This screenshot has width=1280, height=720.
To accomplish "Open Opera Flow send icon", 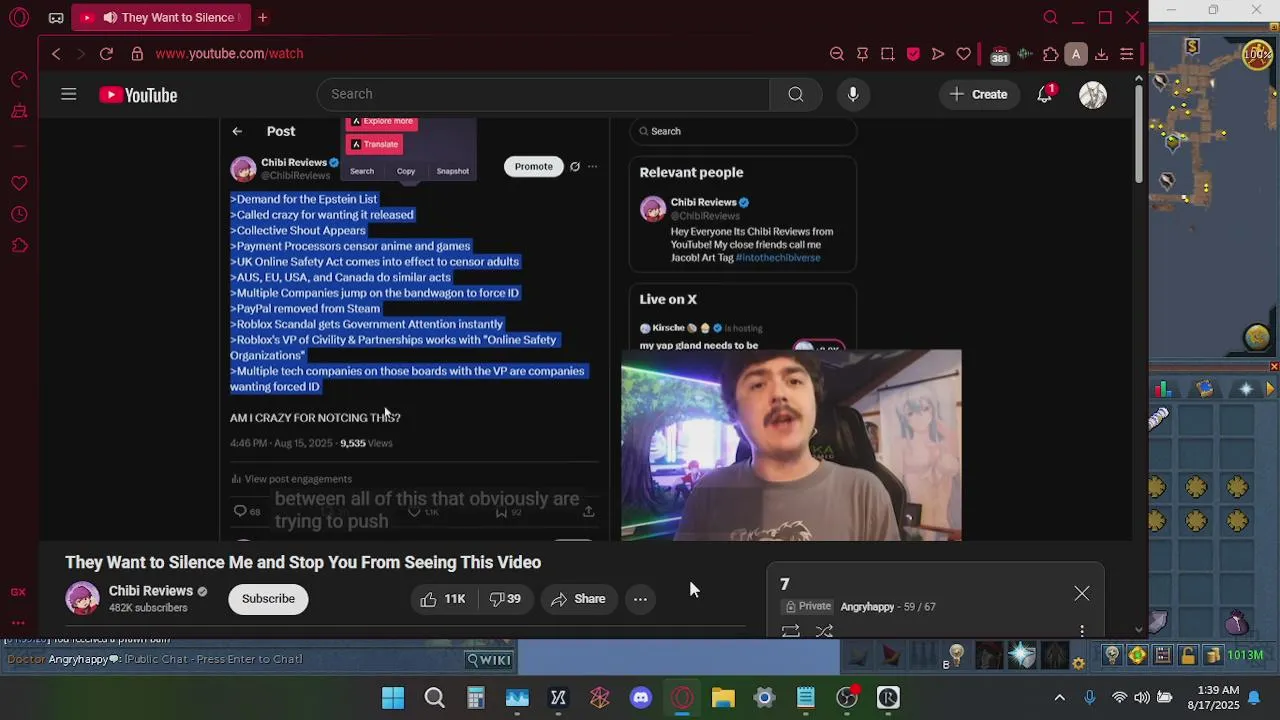I will [938, 54].
